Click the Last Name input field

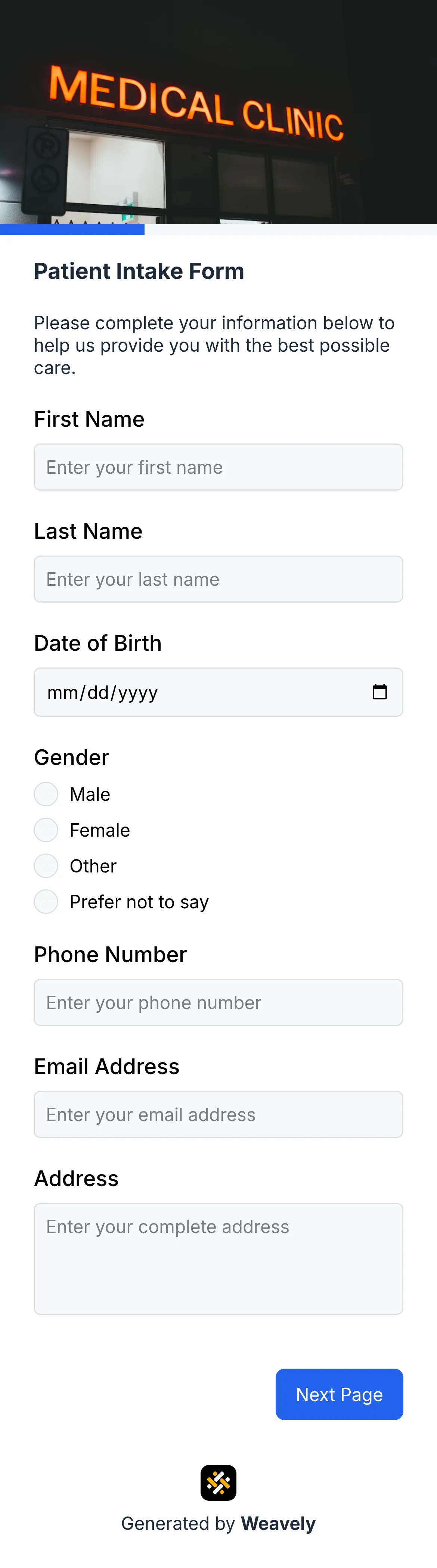pos(218,579)
